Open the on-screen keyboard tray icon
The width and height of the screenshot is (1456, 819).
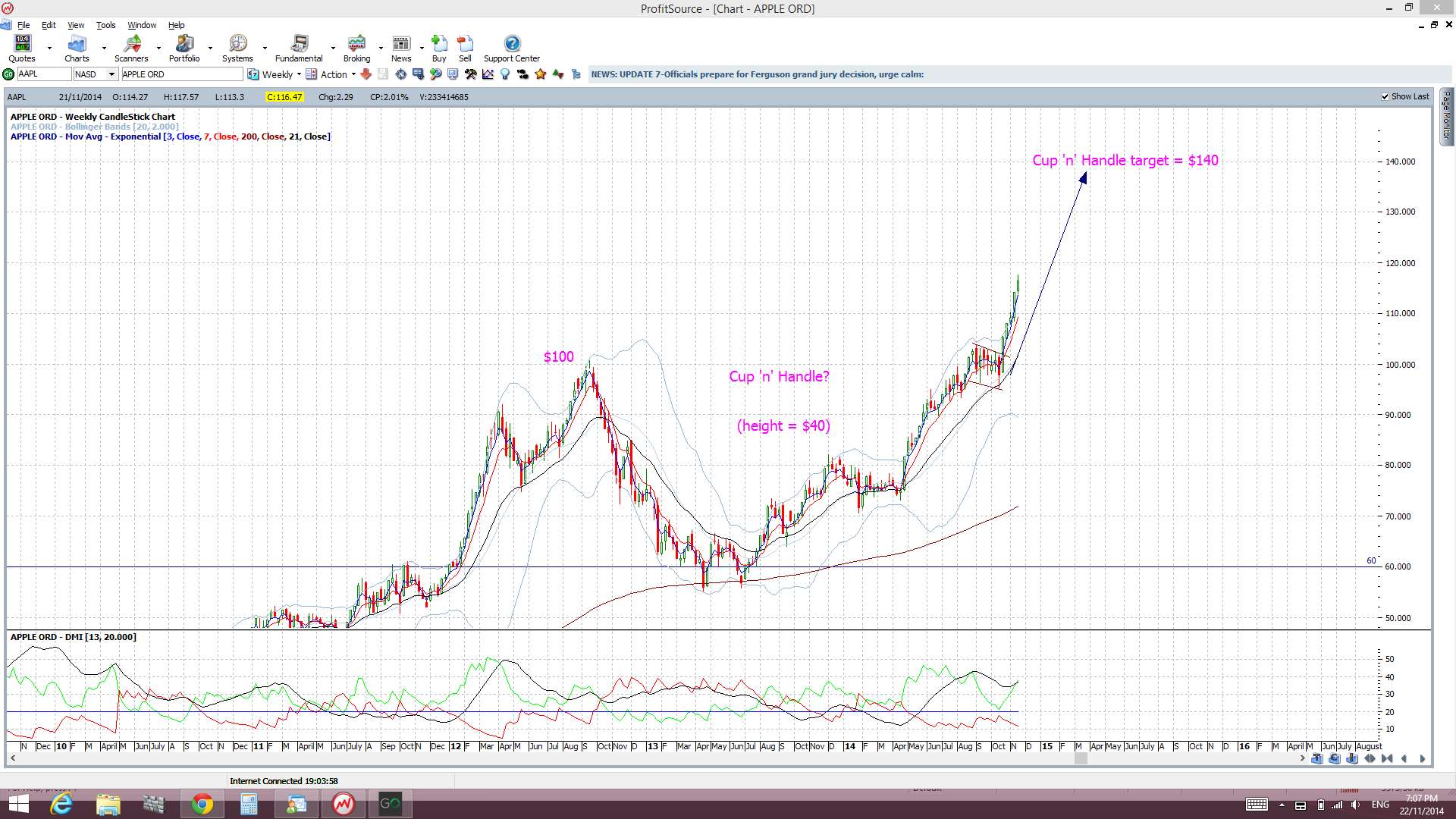(1257, 805)
